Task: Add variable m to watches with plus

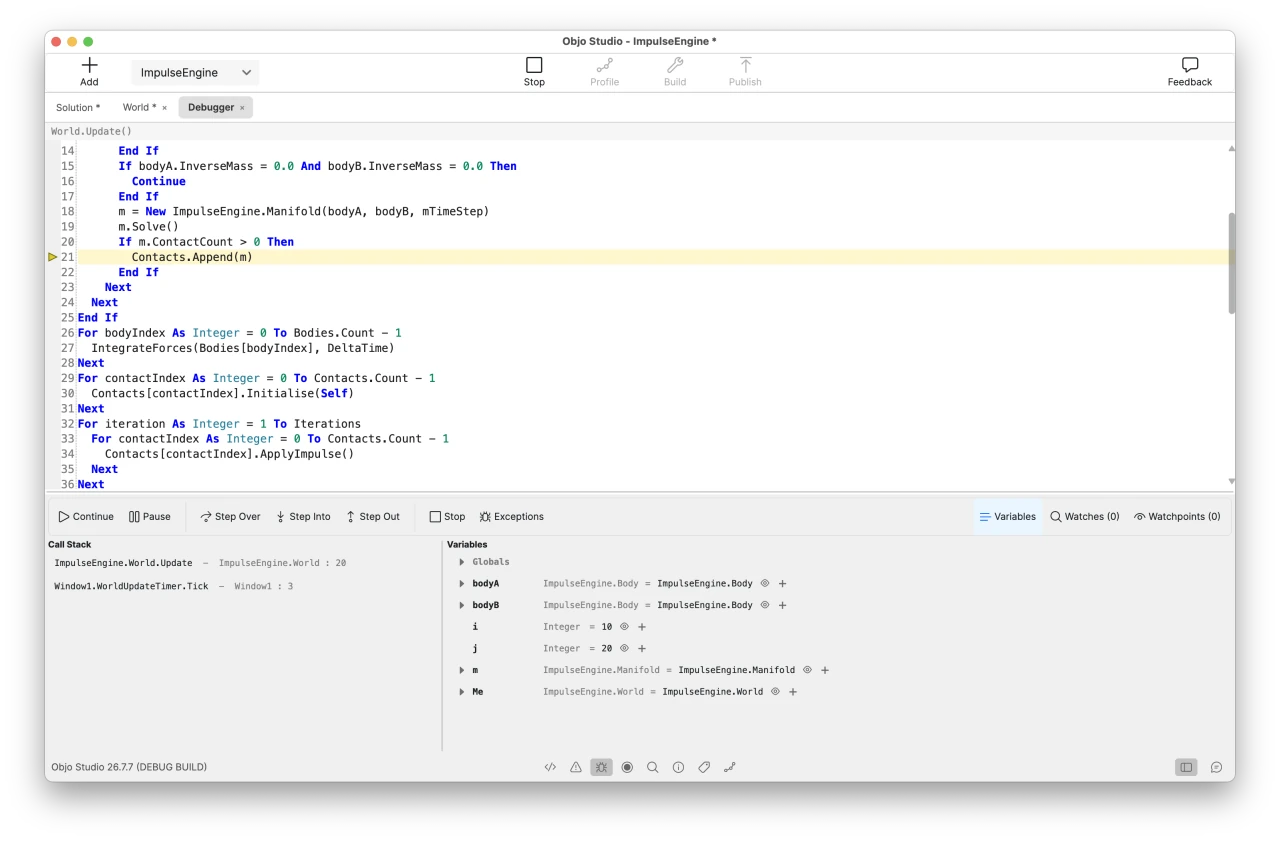Action: point(825,670)
